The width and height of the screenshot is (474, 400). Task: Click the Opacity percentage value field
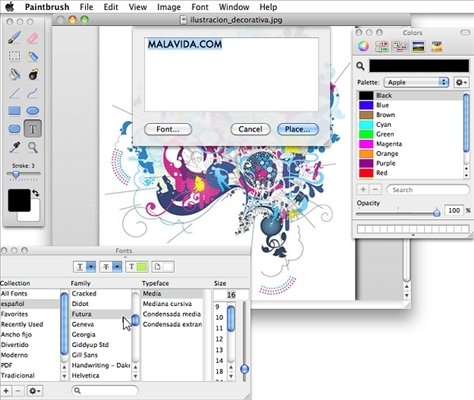tap(454, 210)
